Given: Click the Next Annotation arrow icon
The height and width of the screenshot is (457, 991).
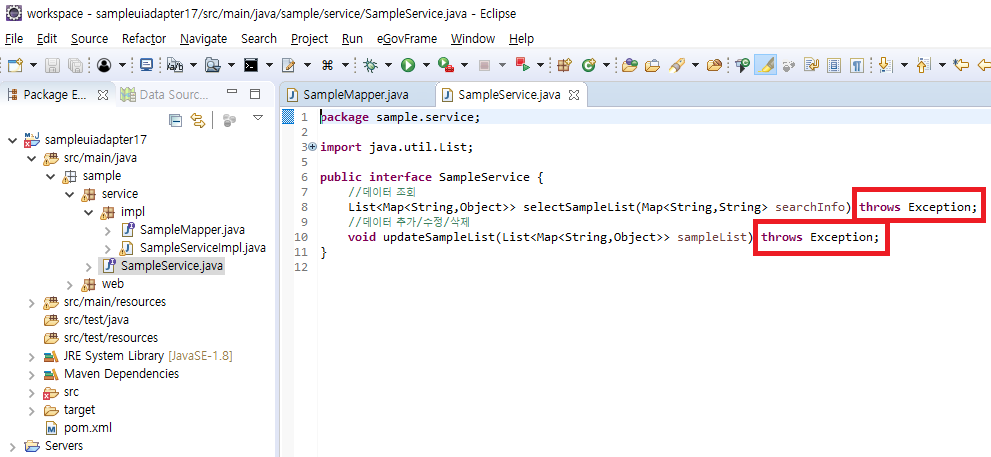Looking at the screenshot, I should click(884, 65).
